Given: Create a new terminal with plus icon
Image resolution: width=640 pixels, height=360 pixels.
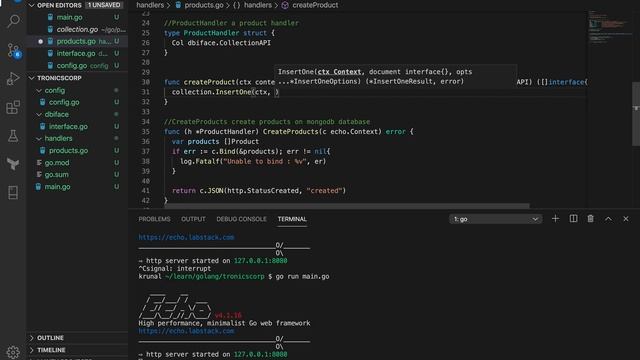Looking at the screenshot, I should tap(555, 219).
